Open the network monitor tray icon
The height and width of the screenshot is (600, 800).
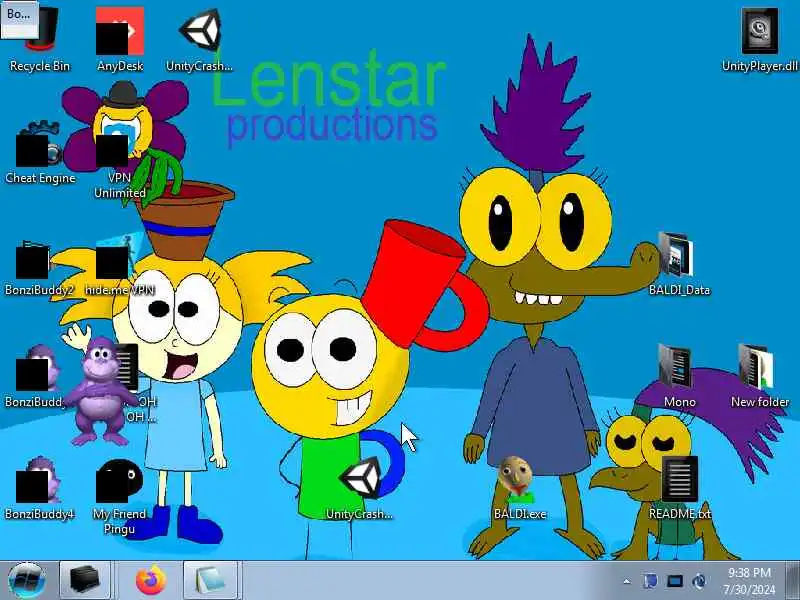pyautogui.click(x=674, y=581)
